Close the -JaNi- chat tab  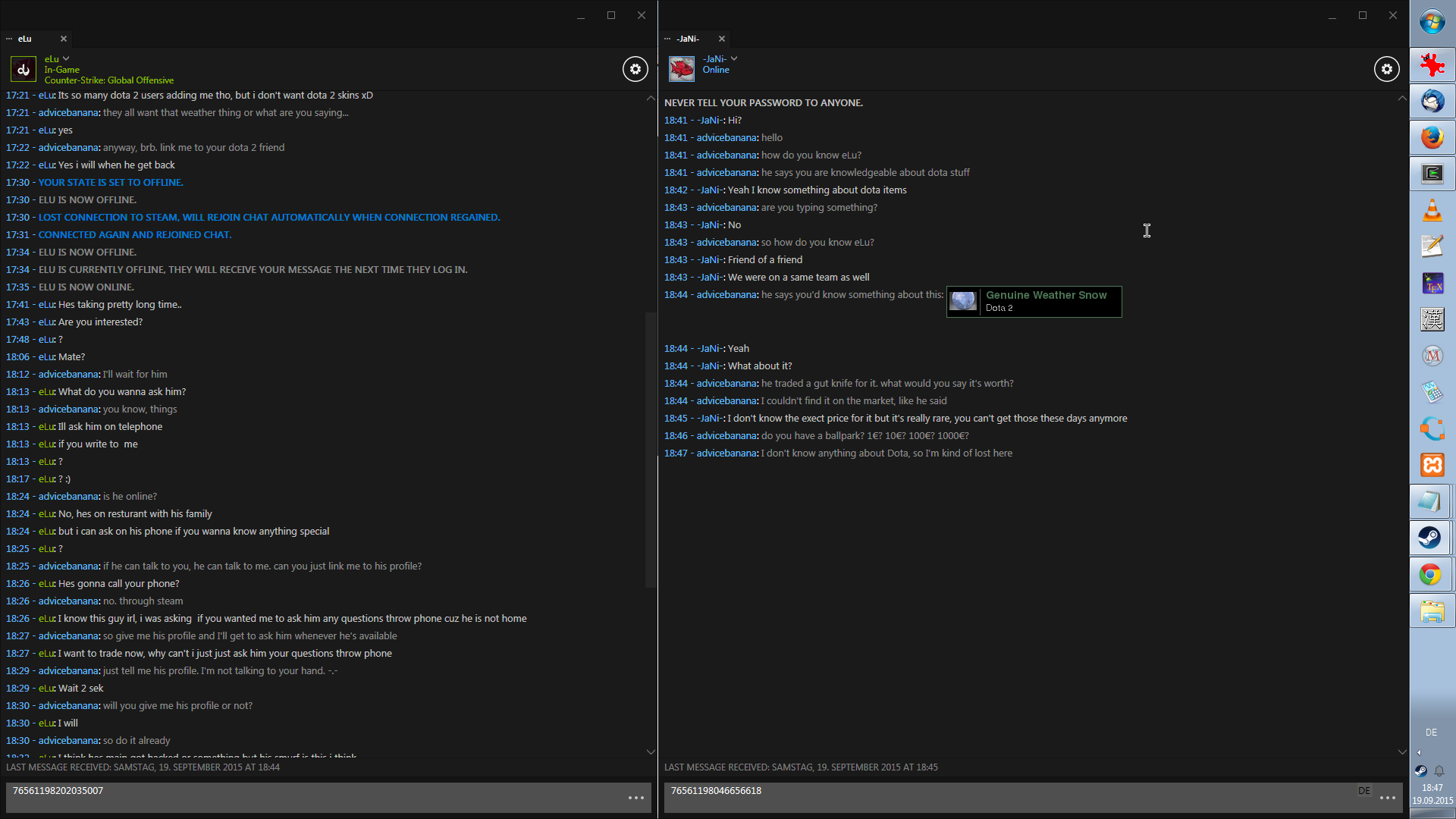click(x=722, y=39)
